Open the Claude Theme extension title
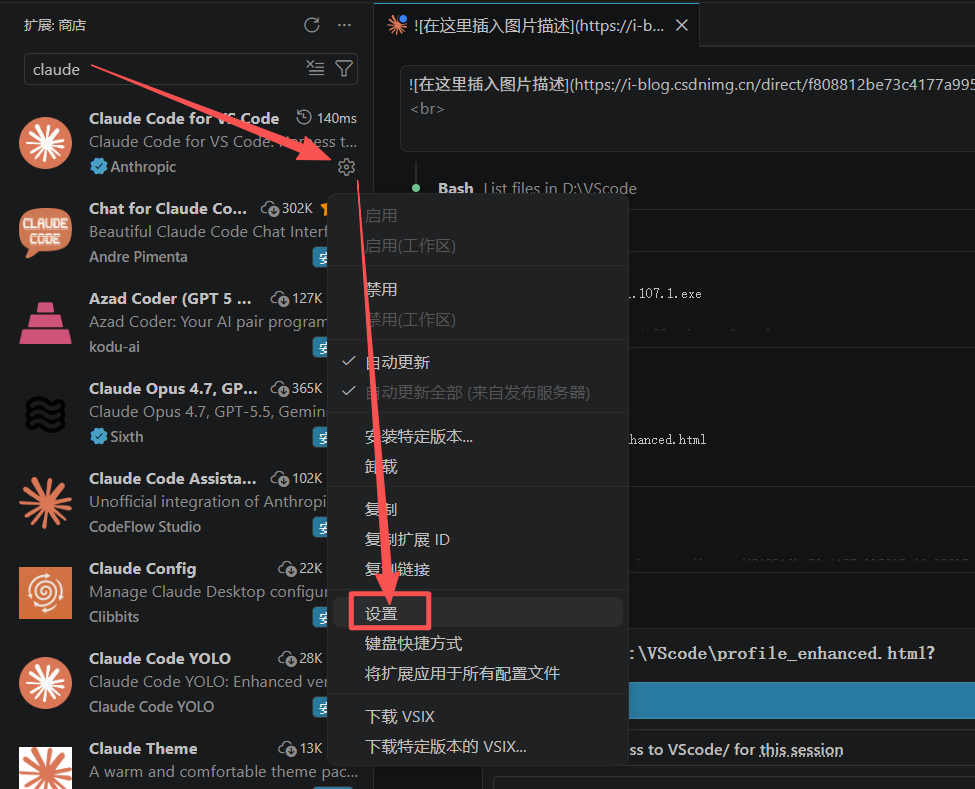 click(143, 749)
